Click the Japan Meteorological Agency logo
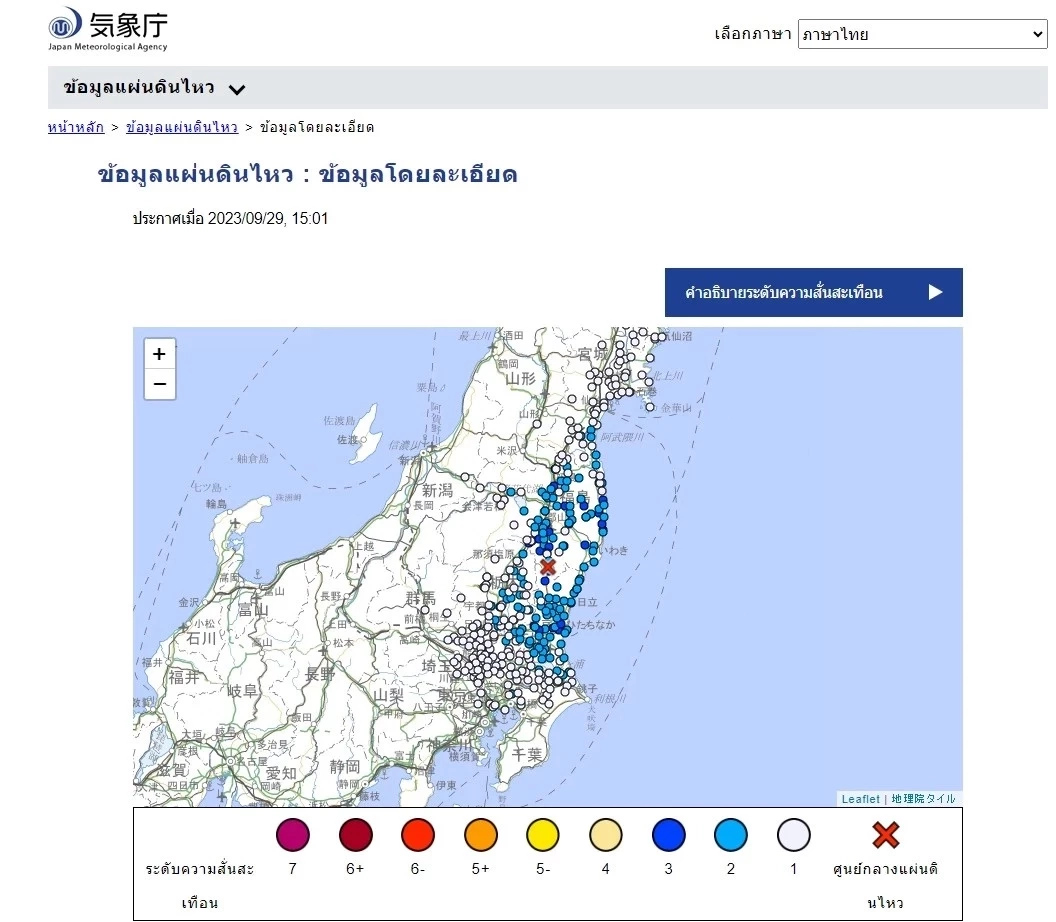Viewport: 1056px width, 922px height. 108,28
